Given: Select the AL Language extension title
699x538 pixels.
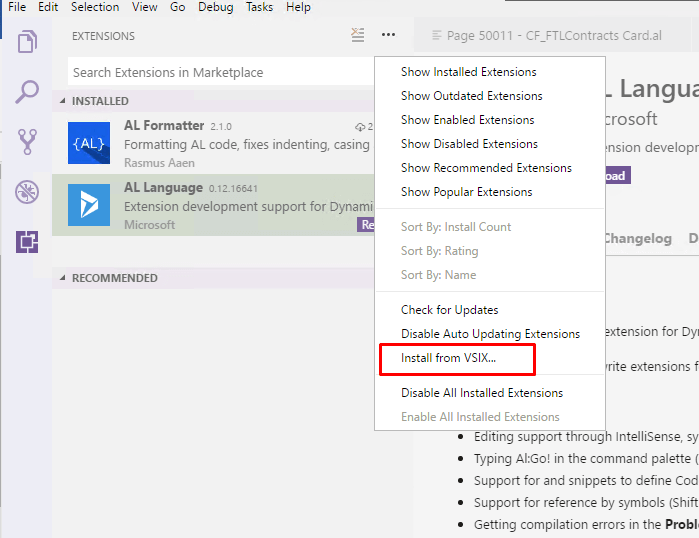Looking at the screenshot, I should coord(164,188).
